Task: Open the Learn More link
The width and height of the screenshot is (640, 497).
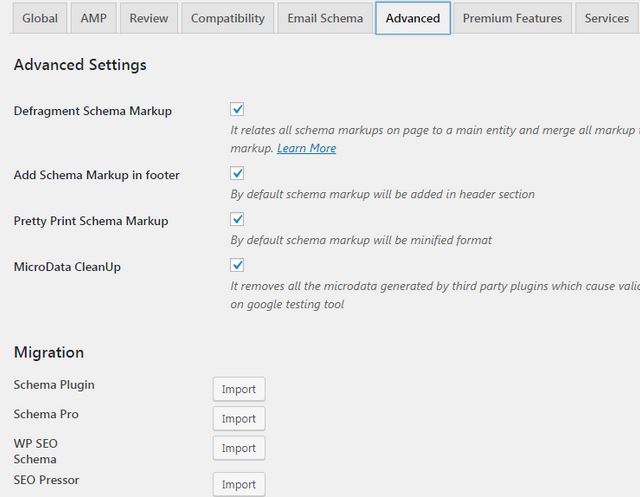Action: click(x=307, y=148)
